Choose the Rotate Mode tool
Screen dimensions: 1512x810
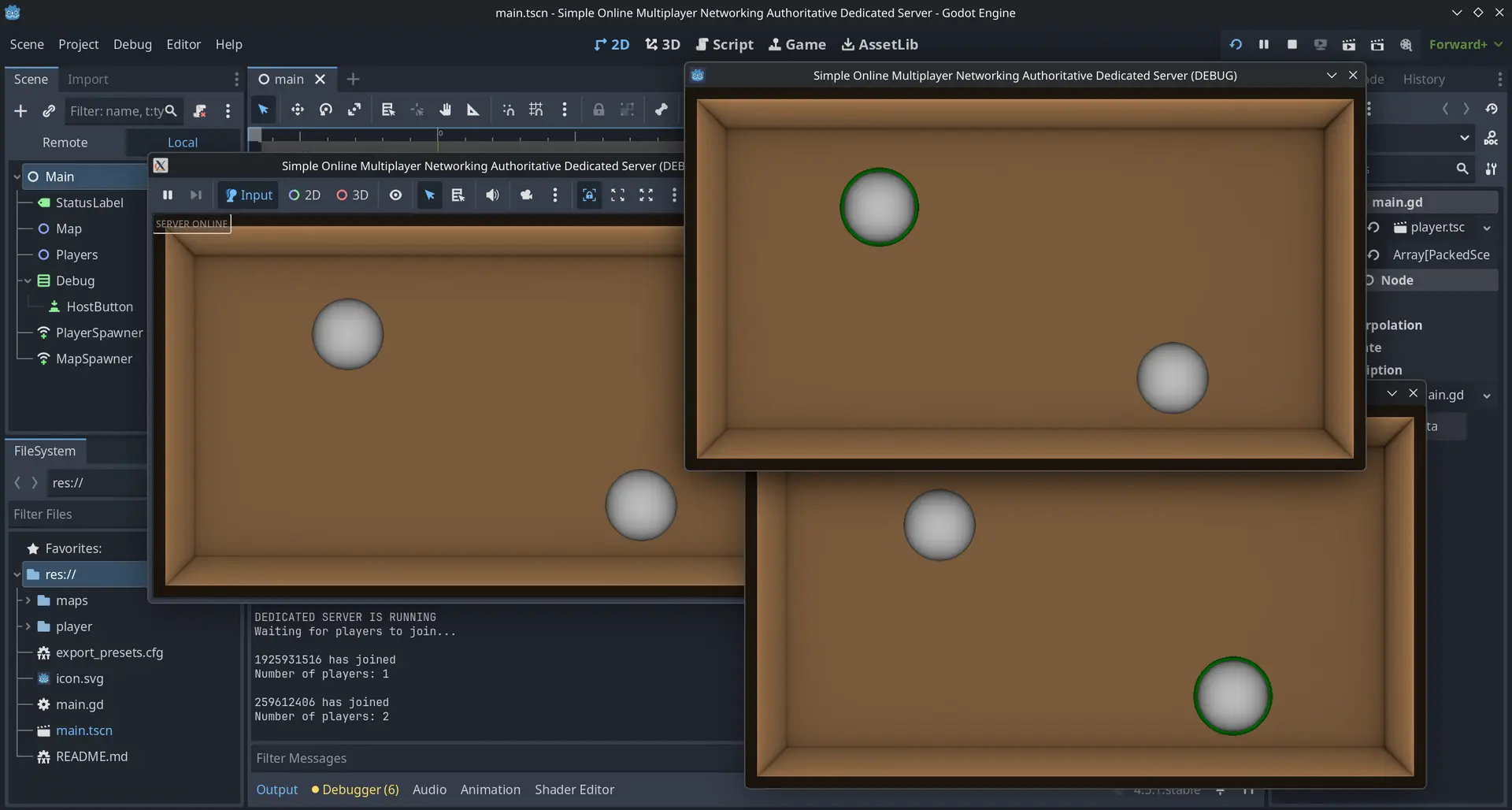click(x=326, y=110)
